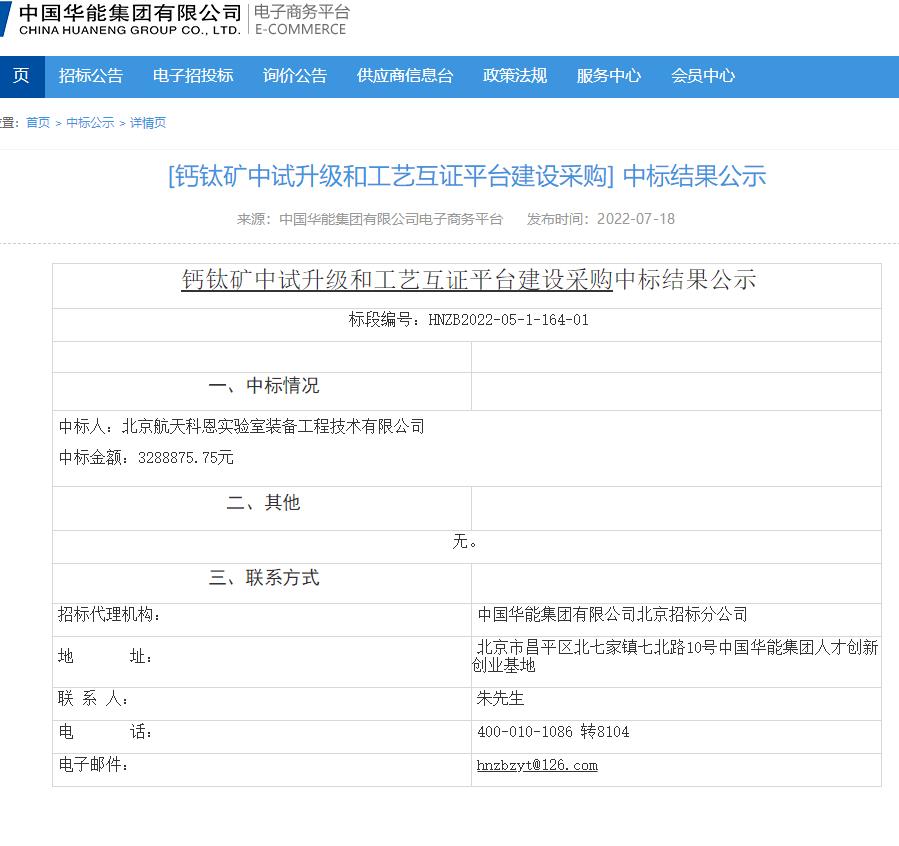This screenshot has width=899, height=846.
Task: Open the 招标公告 navigation menu
Action: (x=93, y=77)
